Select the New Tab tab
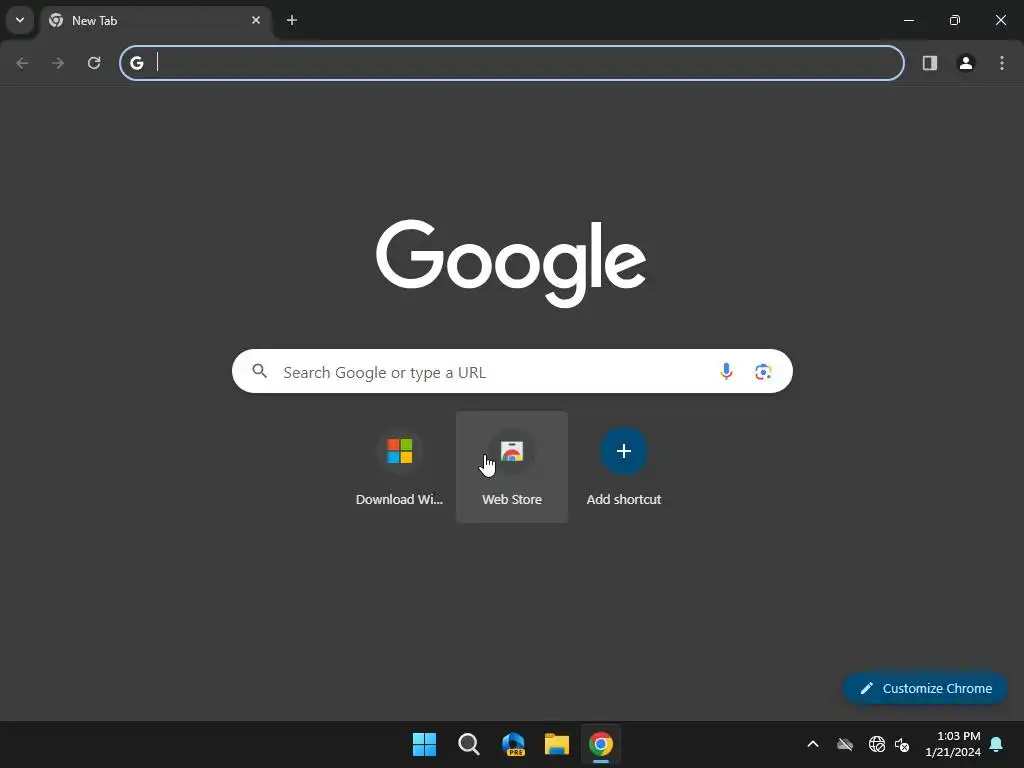Screen dimensions: 1024x768 (156, 21)
